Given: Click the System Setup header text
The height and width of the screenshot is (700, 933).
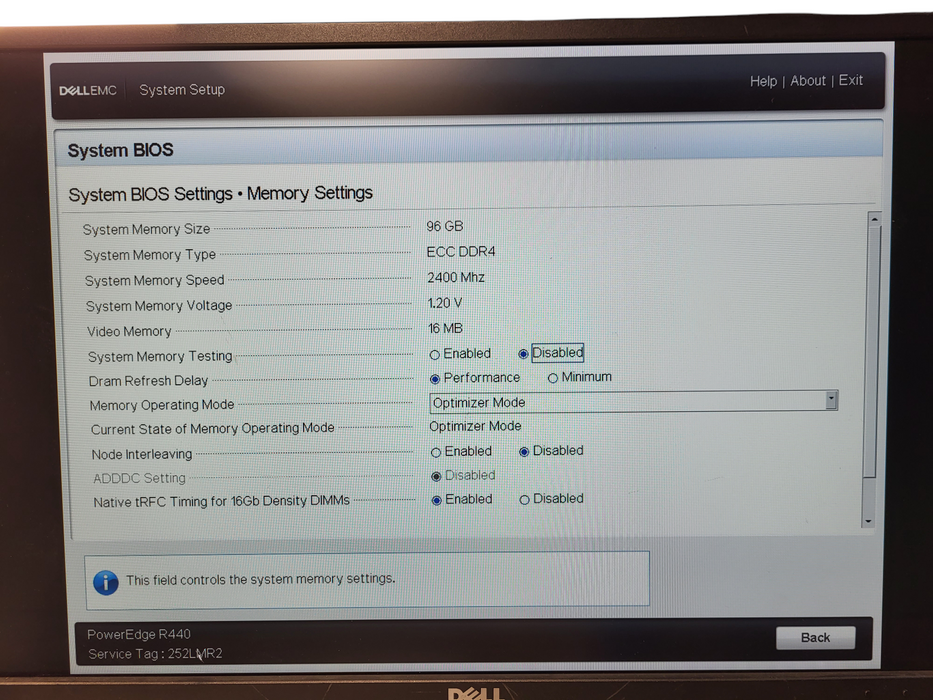Looking at the screenshot, I should [182, 90].
